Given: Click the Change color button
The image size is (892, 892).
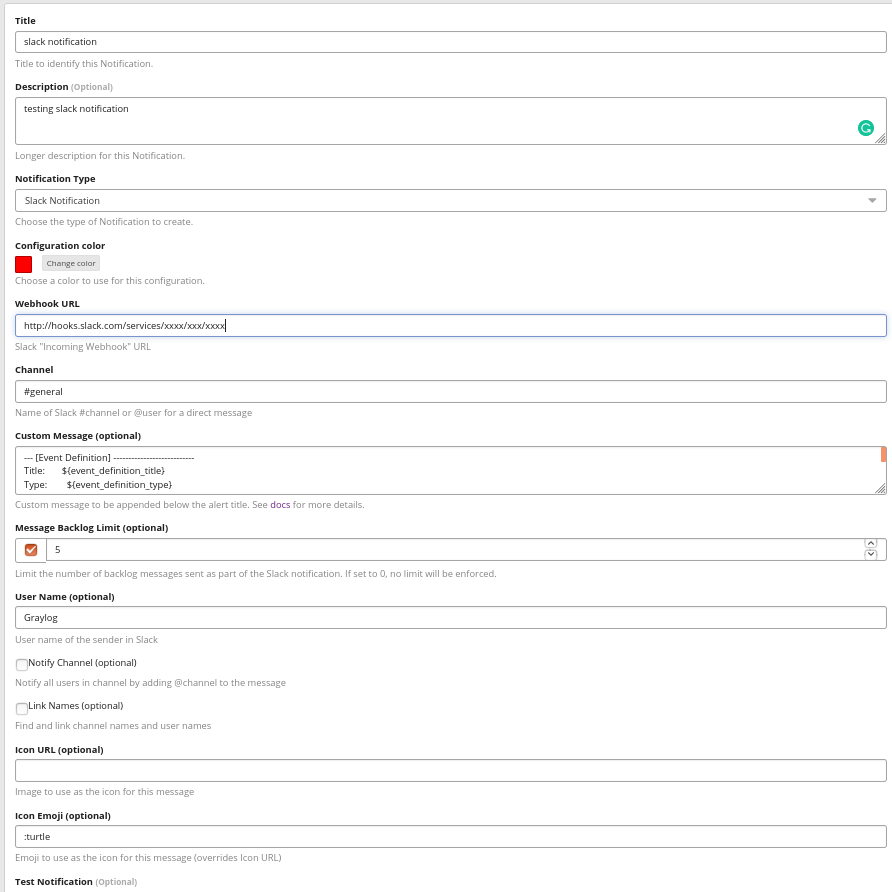Looking at the screenshot, I should click(x=71, y=264).
